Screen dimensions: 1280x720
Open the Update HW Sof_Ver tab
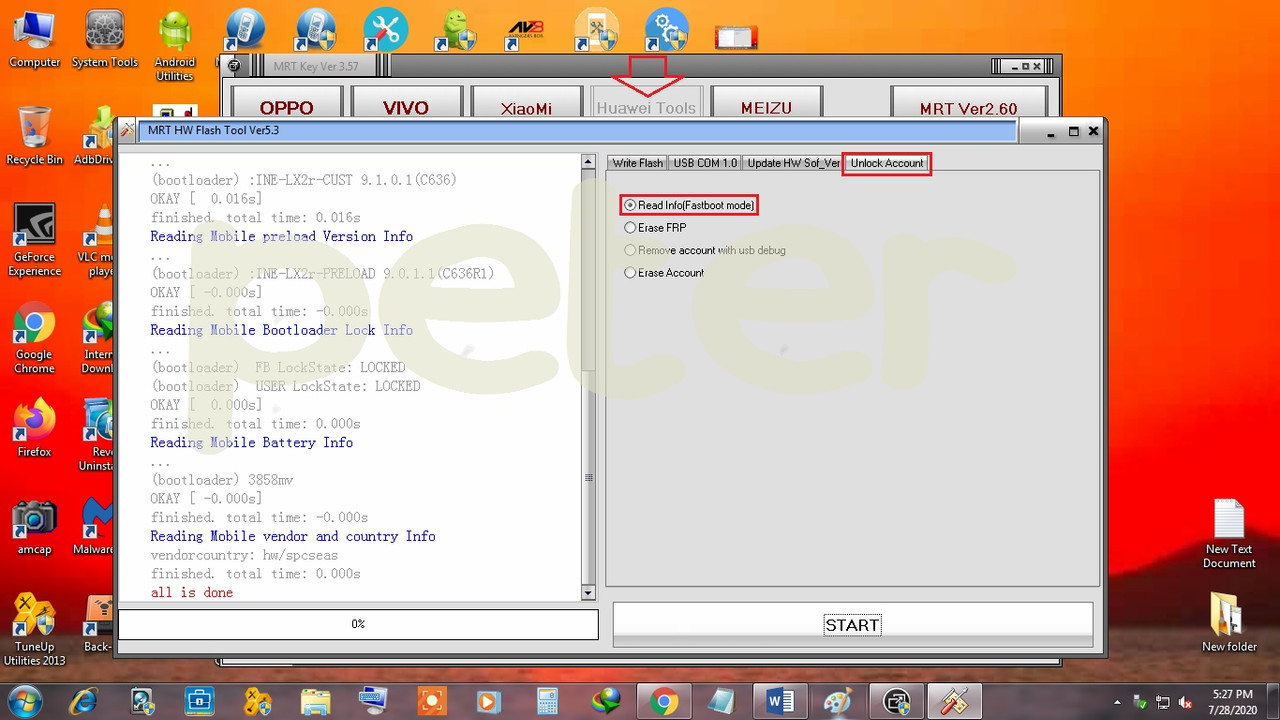click(793, 163)
